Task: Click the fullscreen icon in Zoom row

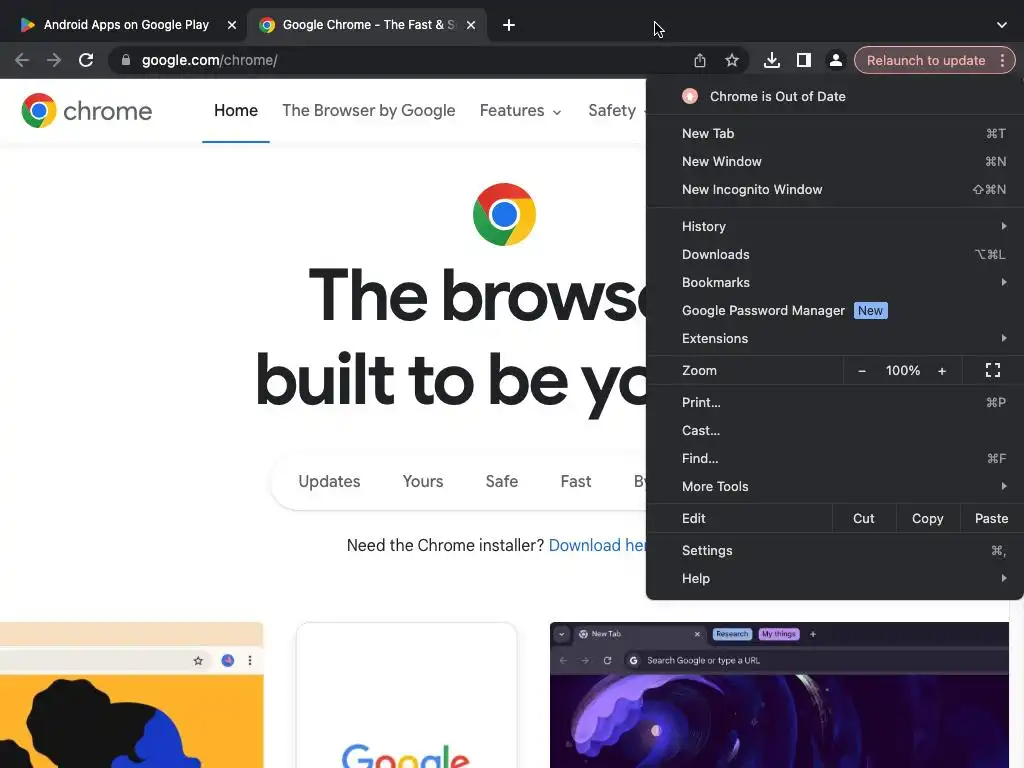Action: [x=993, y=370]
